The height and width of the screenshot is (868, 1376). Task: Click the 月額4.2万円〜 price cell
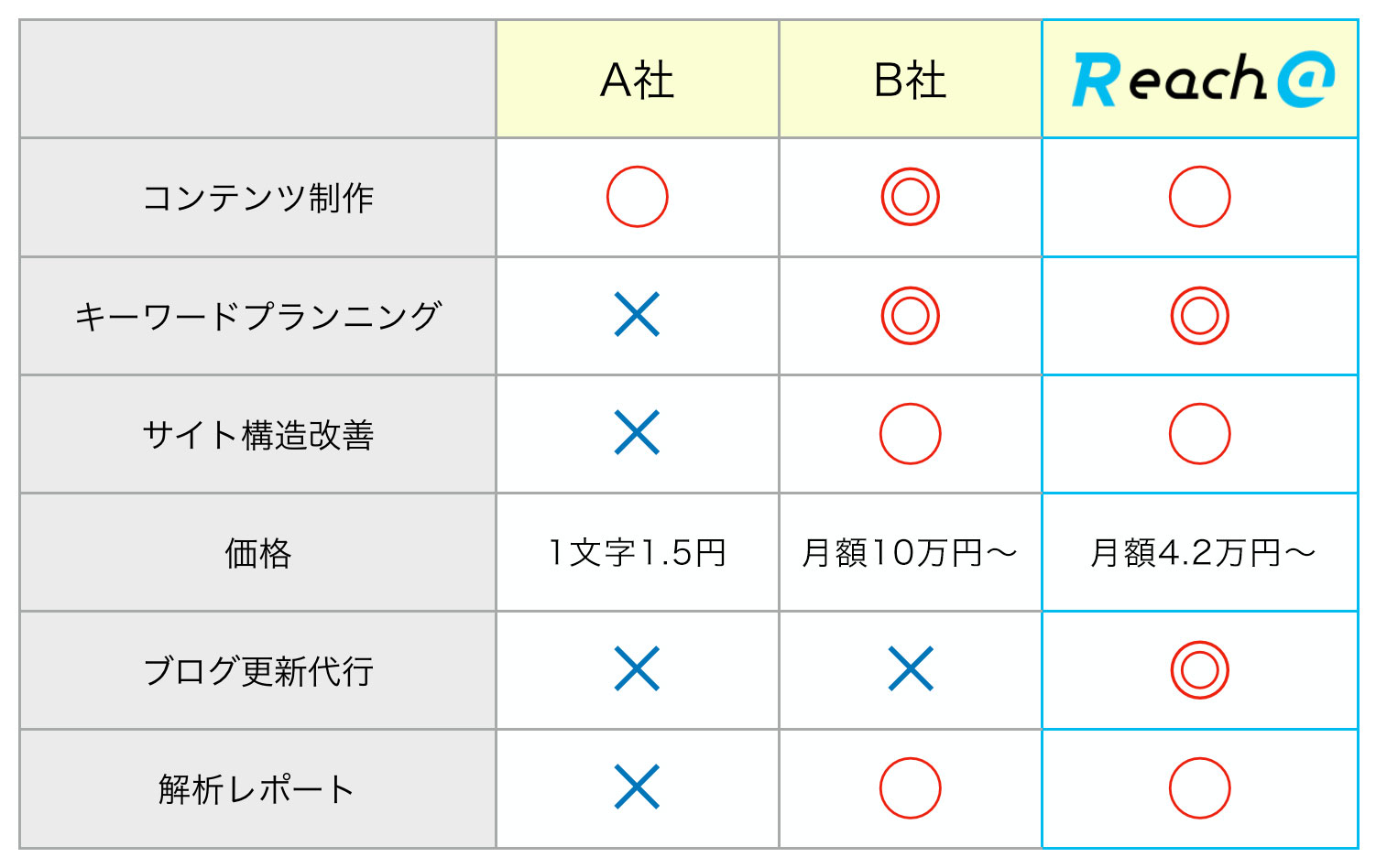1200,552
